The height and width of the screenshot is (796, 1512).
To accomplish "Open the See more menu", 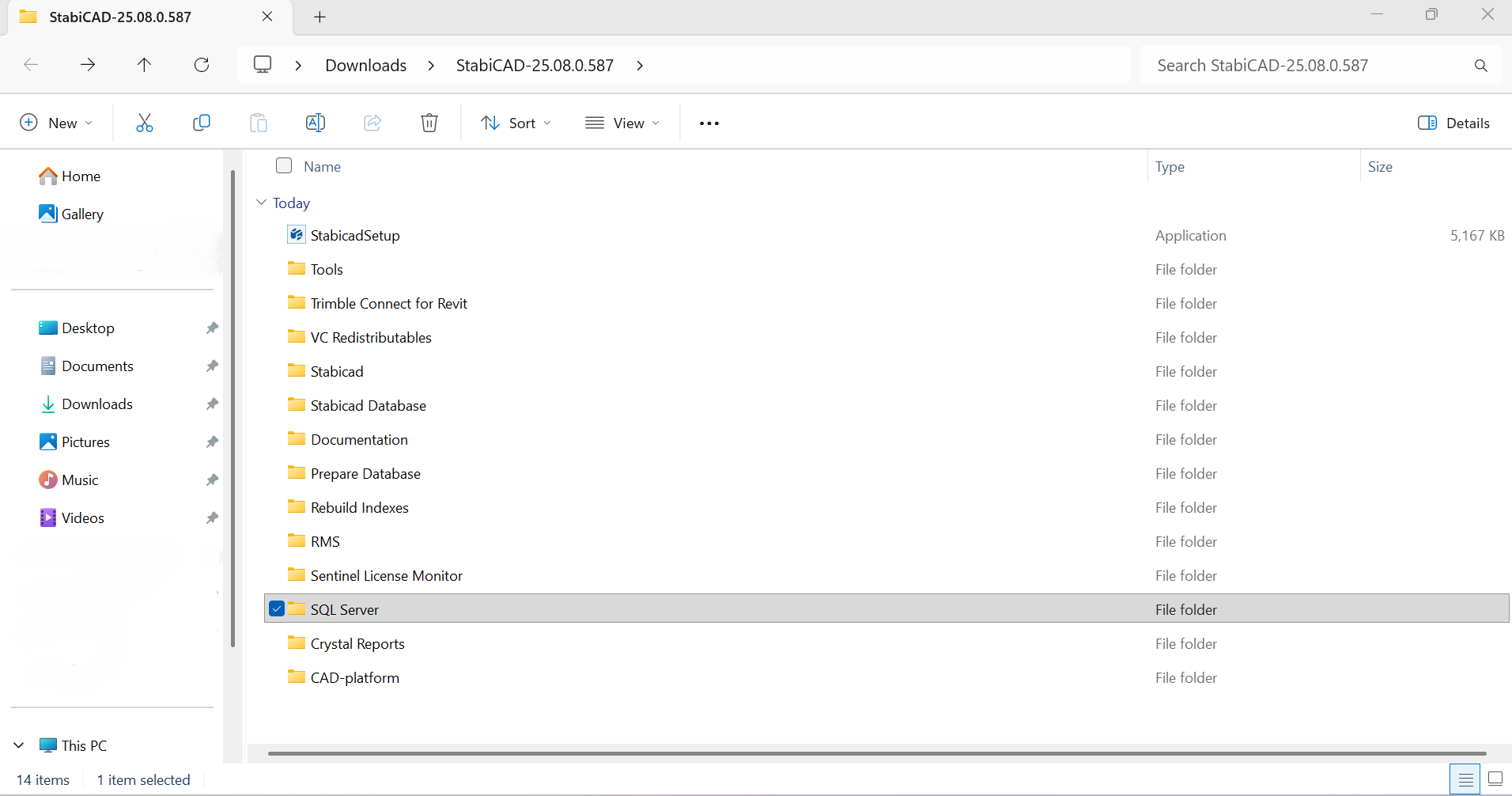I will [708, 123].
